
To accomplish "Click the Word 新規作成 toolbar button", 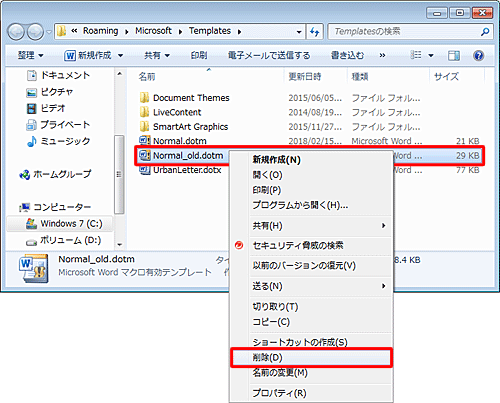I will (88, 55).
